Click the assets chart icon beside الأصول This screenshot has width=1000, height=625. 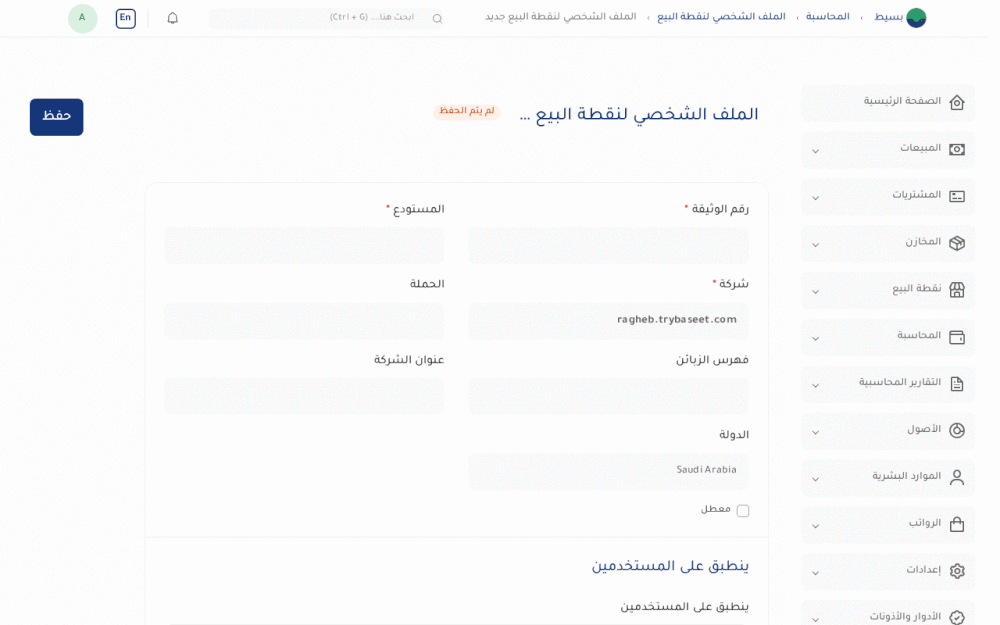(957, 430)
